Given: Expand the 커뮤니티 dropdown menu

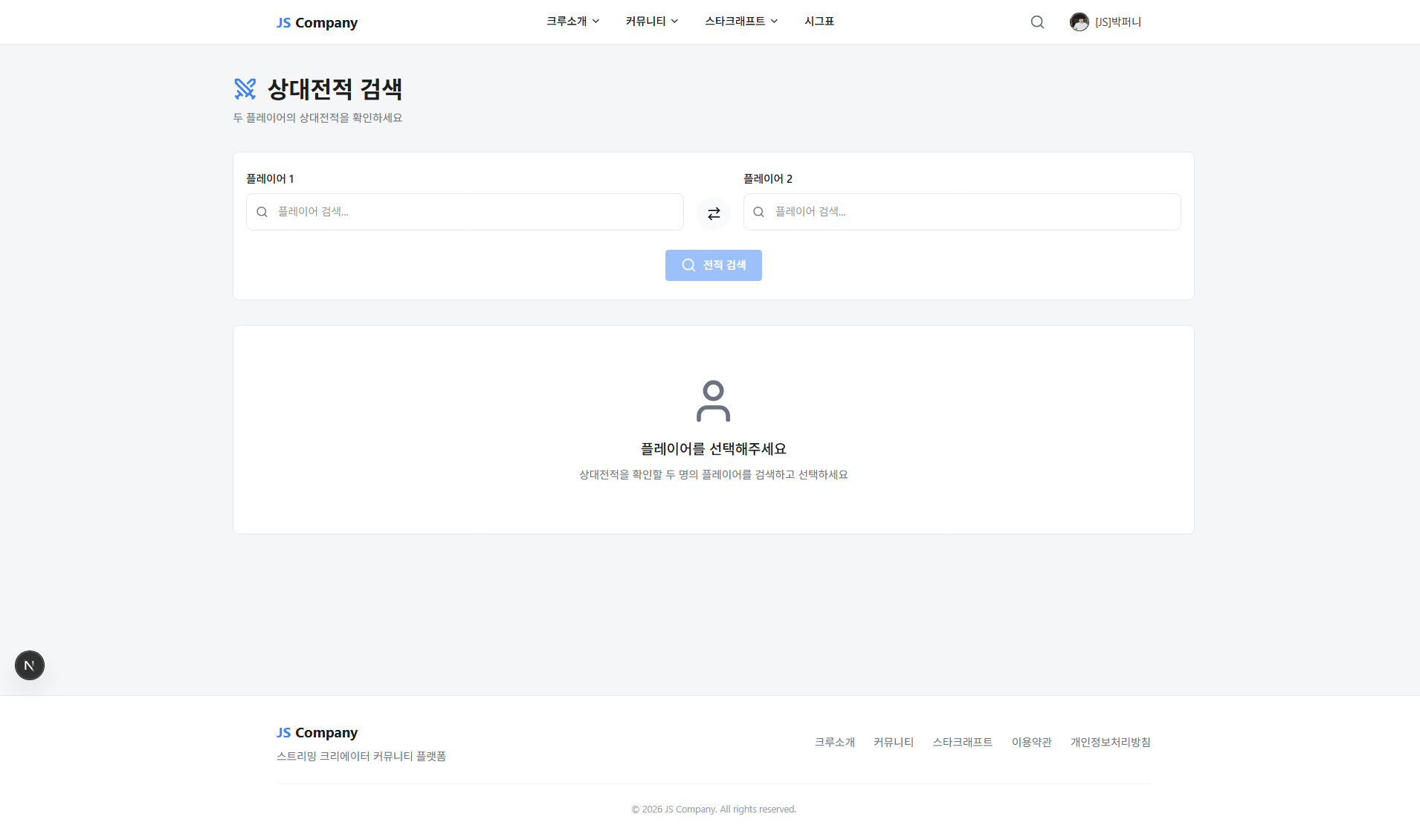Looking at the screenshot, I should [x=651, y=22].
